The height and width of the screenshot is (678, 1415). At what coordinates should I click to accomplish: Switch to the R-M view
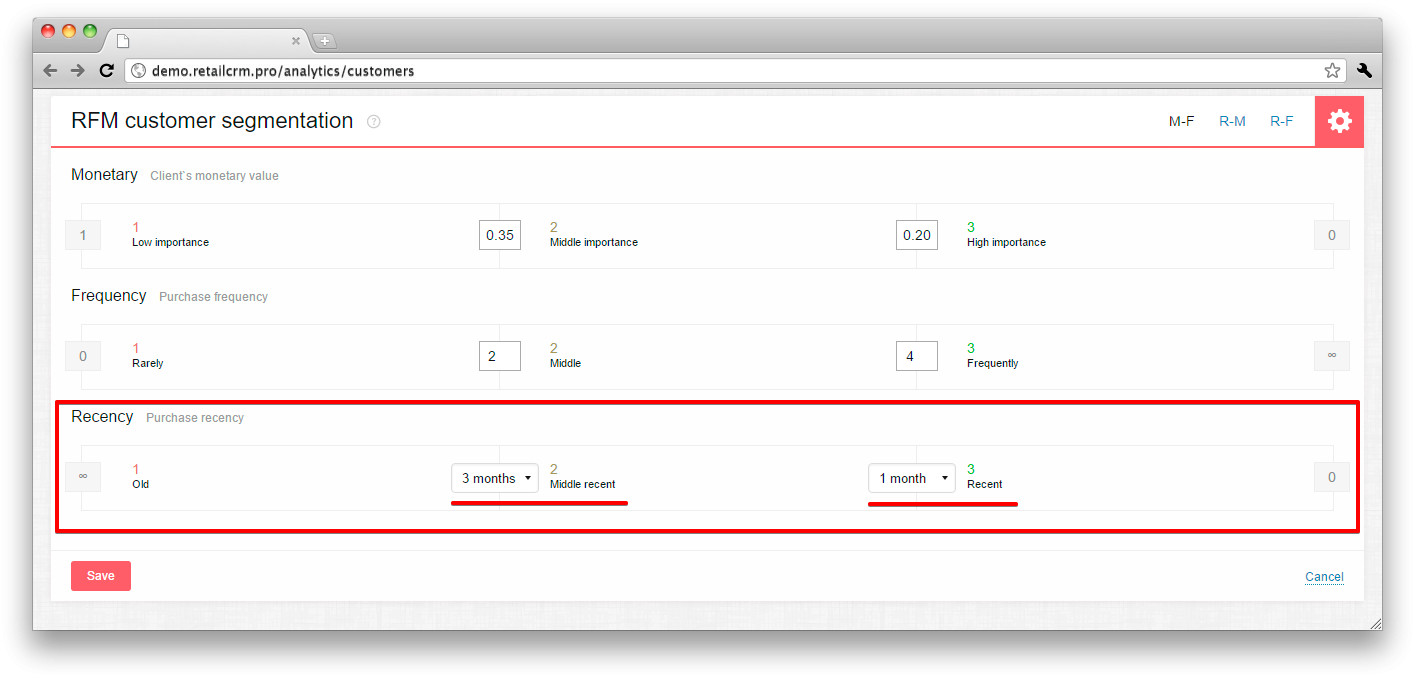[x=1232, y=121]
